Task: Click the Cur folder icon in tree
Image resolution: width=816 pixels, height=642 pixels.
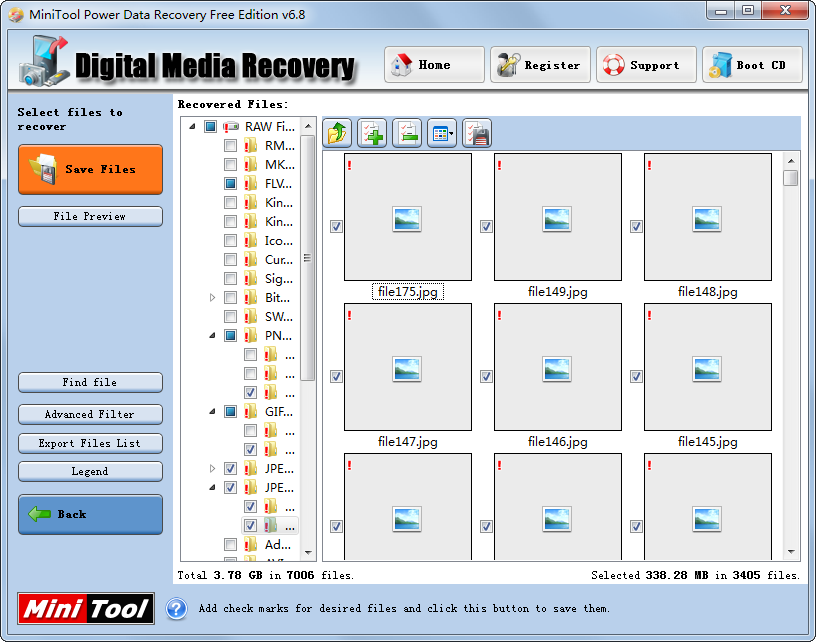Action: pos(251,260)
